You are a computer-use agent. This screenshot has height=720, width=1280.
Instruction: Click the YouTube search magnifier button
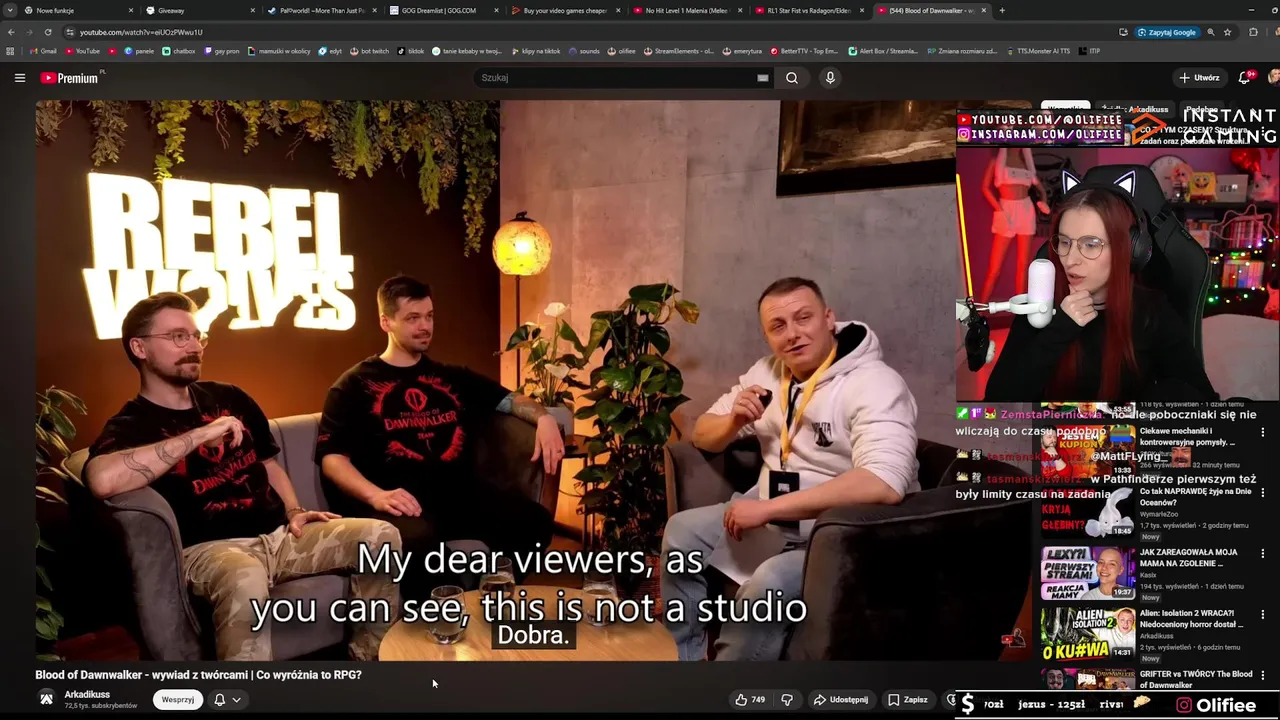792,78
